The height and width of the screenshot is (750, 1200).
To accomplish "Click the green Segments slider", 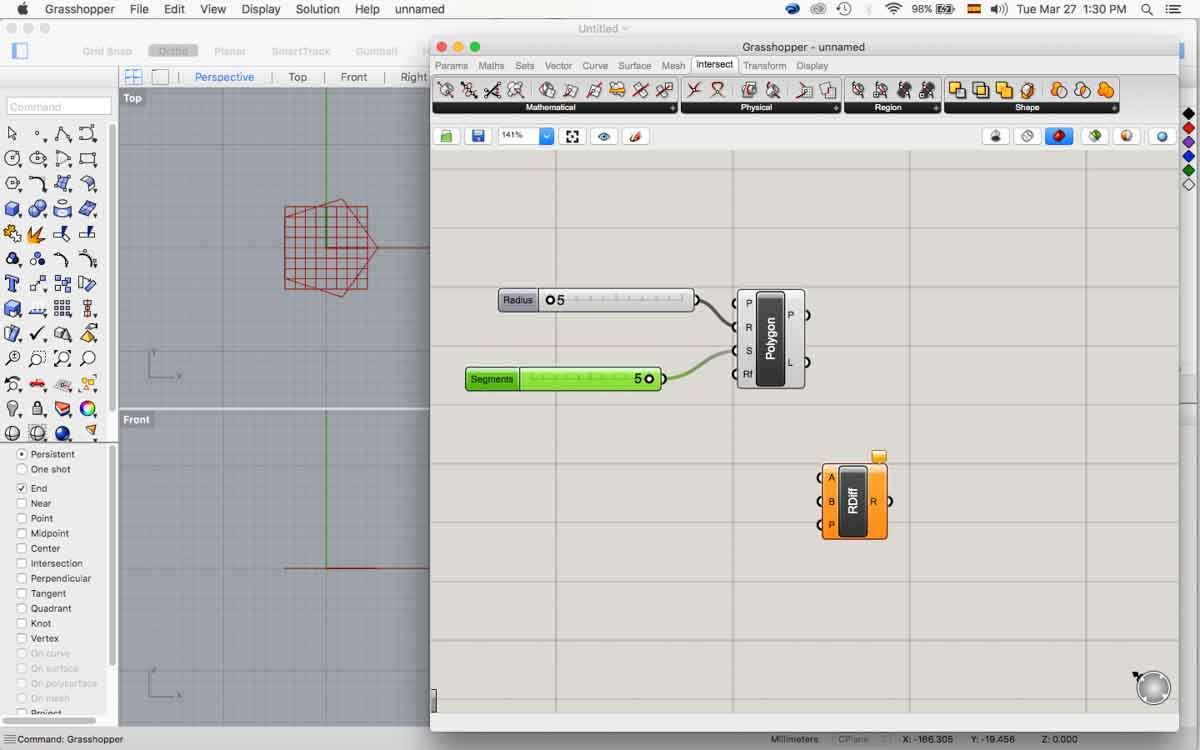I will tap(563, 379).
